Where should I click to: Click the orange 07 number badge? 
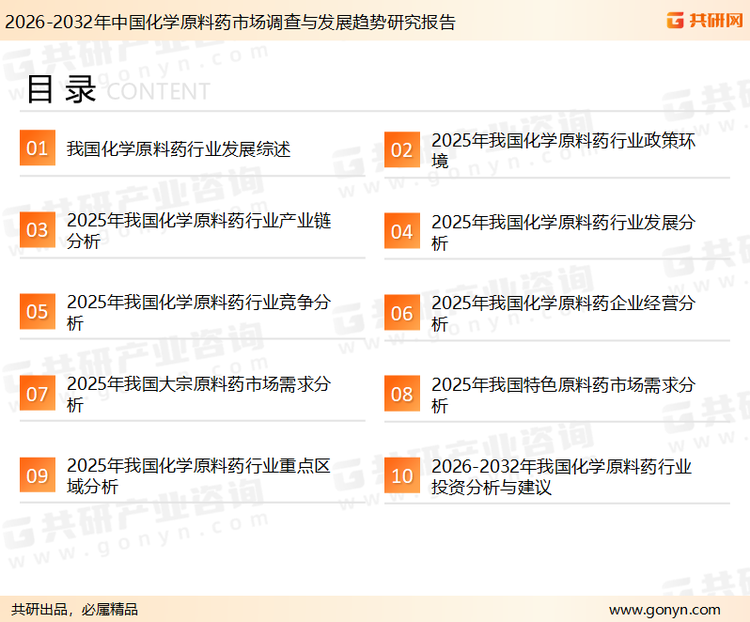click(x=37, y=393)
